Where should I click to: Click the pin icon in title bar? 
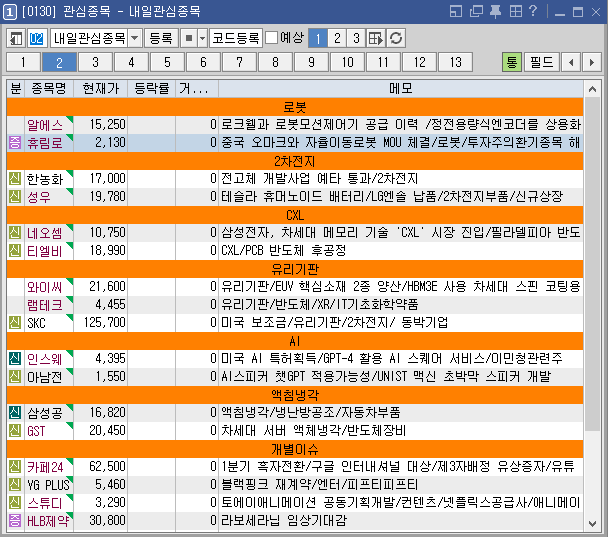pos(496,12)
